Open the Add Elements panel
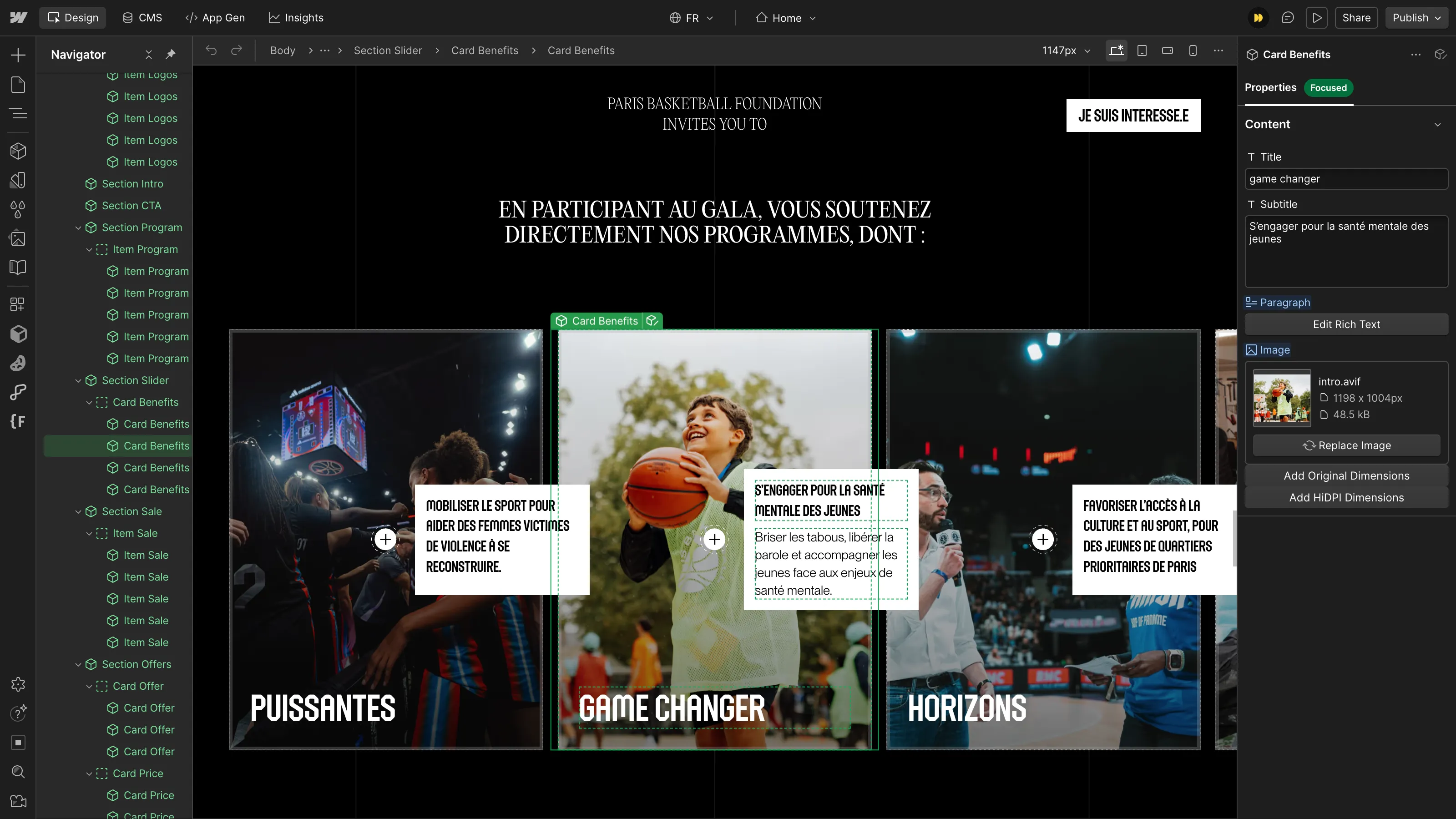This screenshot has width=1456, height=819. pos(18,55)
